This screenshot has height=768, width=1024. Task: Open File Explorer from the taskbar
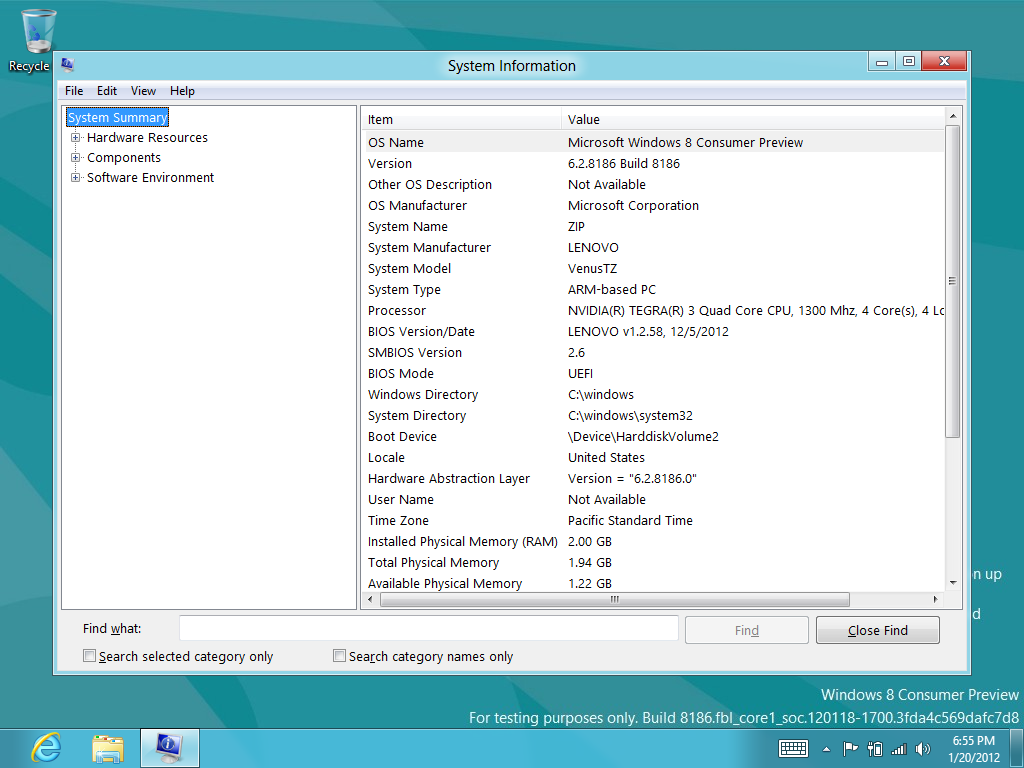point(108,747)
